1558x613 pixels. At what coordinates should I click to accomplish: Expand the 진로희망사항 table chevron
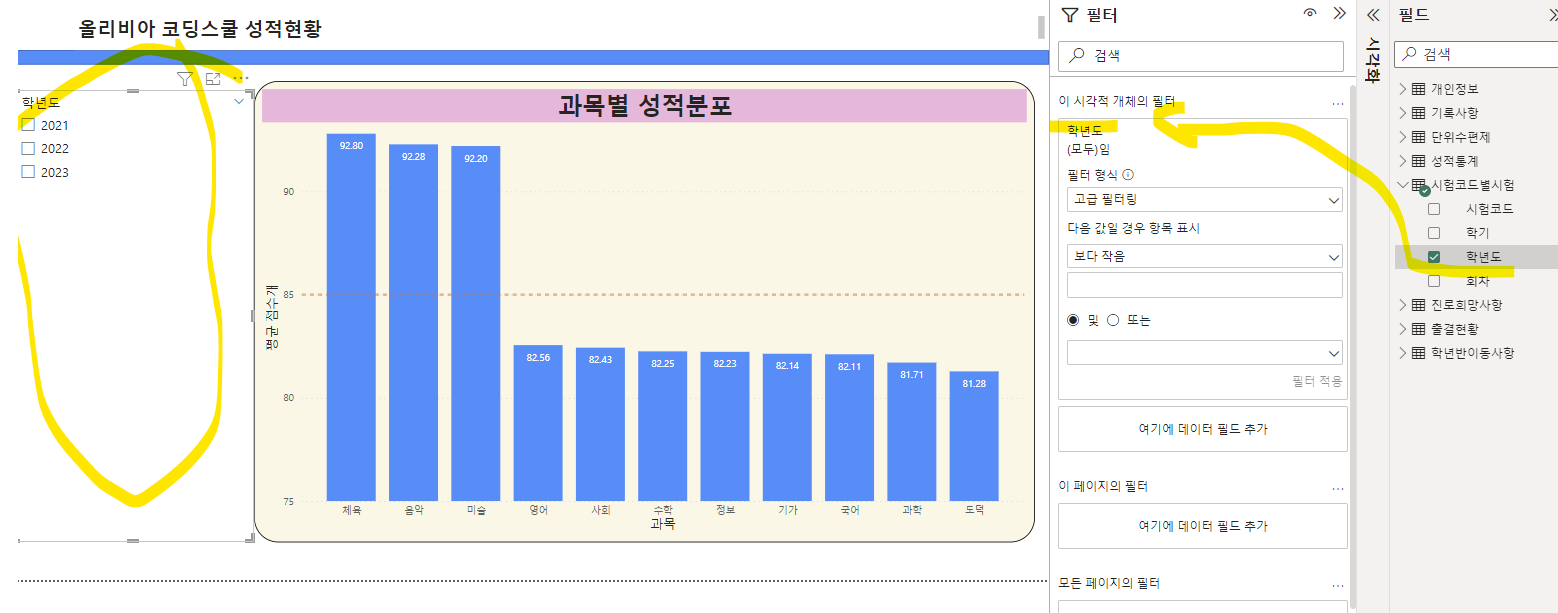point(1402,305)
